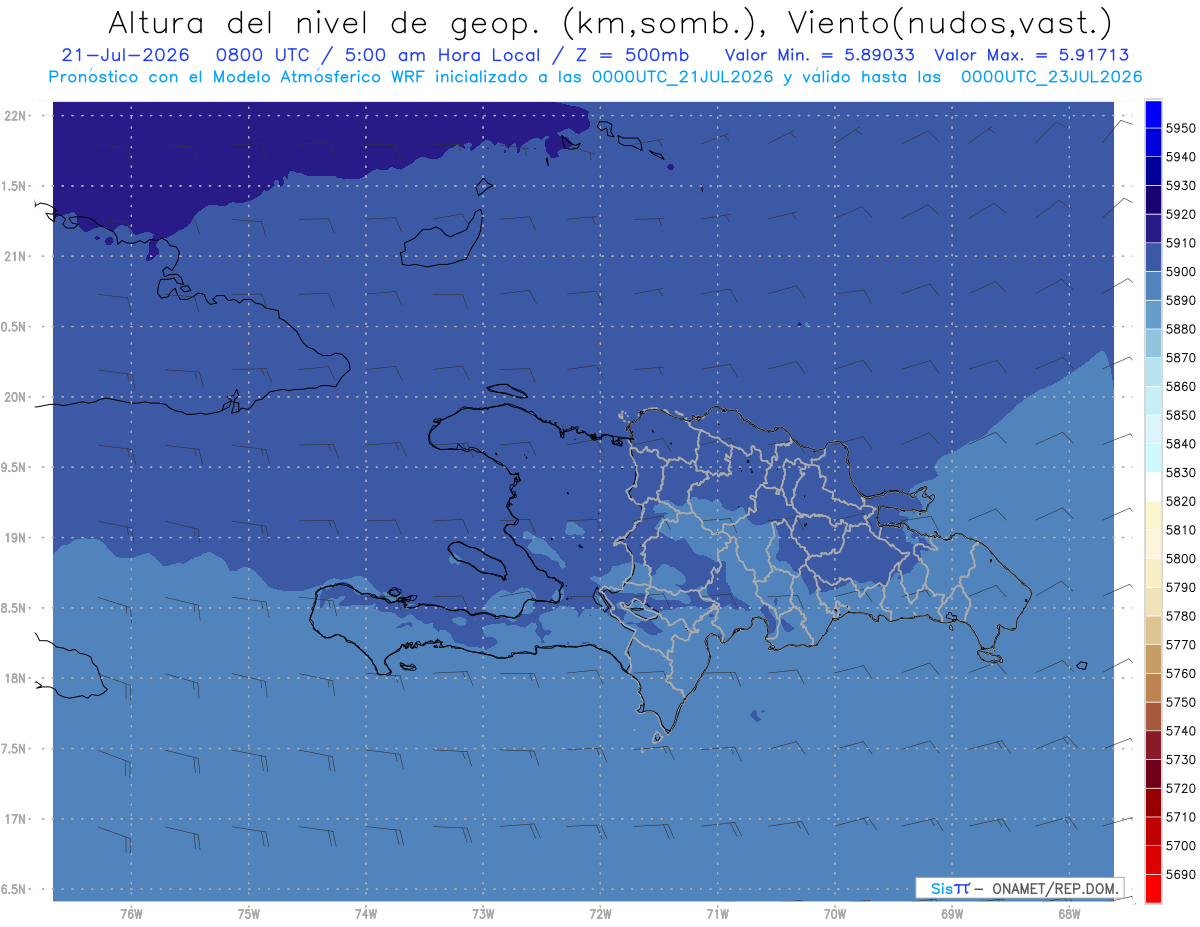This screenshot has height=927, width=1200.
Task: Click the 5940 legend value
Action: [1180, 157]
